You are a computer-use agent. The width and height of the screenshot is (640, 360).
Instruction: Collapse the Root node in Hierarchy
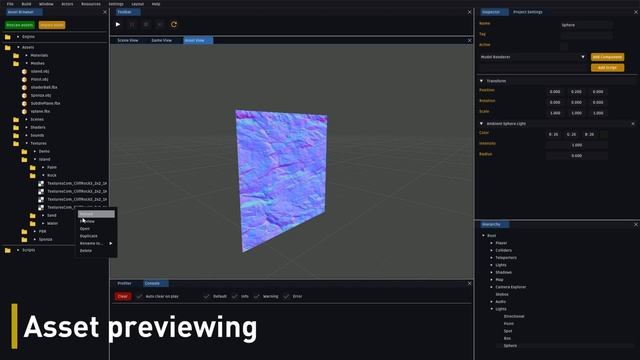tap(483, 236)
